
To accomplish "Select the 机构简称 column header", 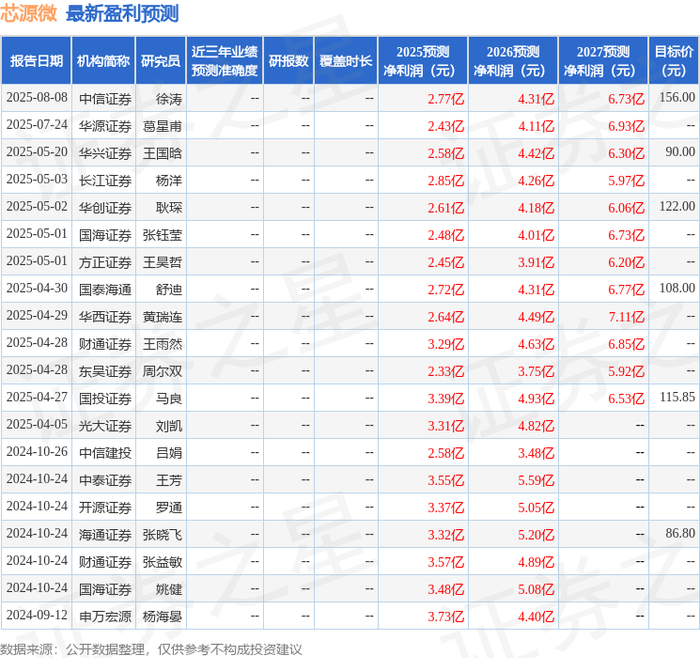I will (x=103, y=61).
